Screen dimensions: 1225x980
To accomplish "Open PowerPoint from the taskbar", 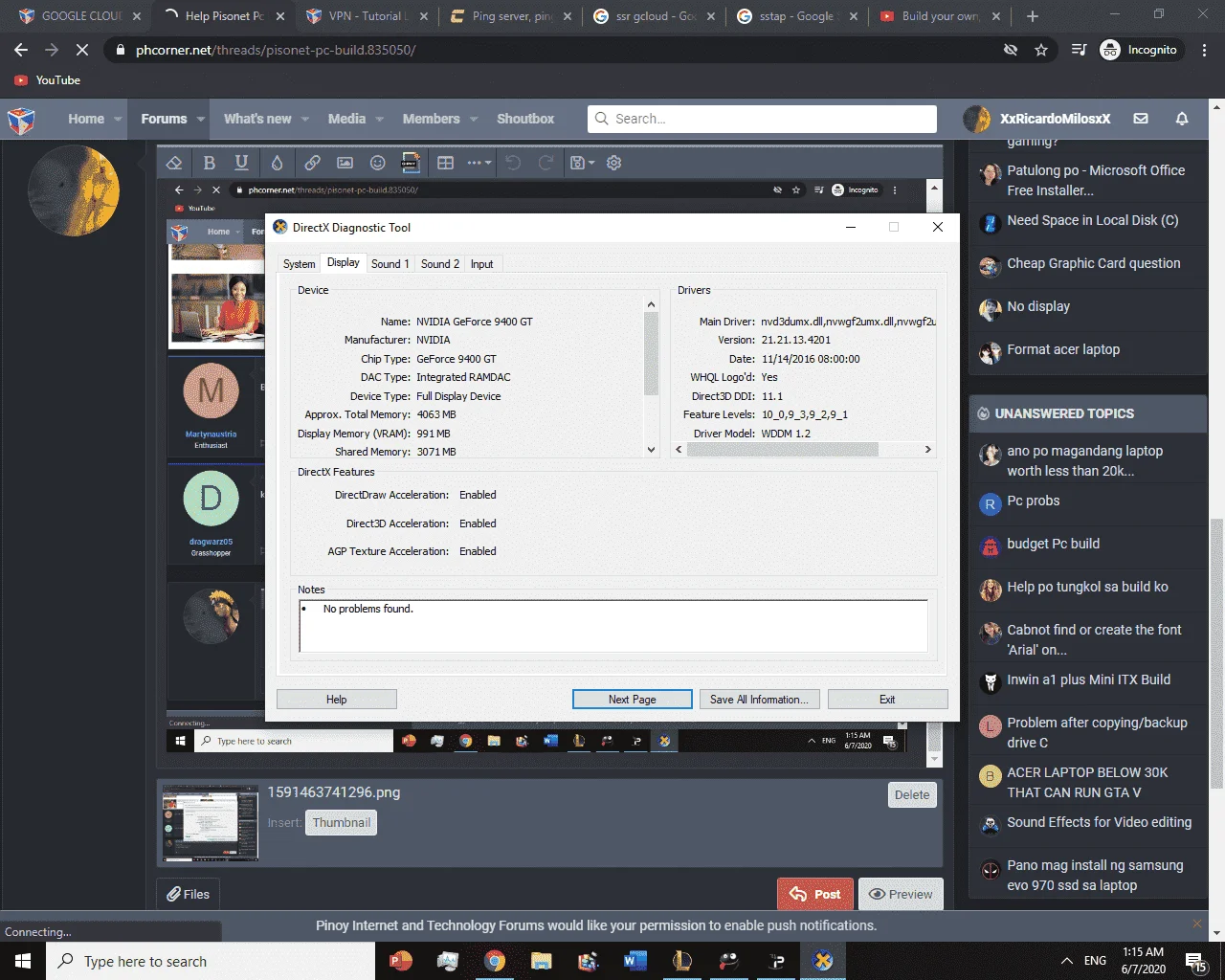I will [401, 961].
